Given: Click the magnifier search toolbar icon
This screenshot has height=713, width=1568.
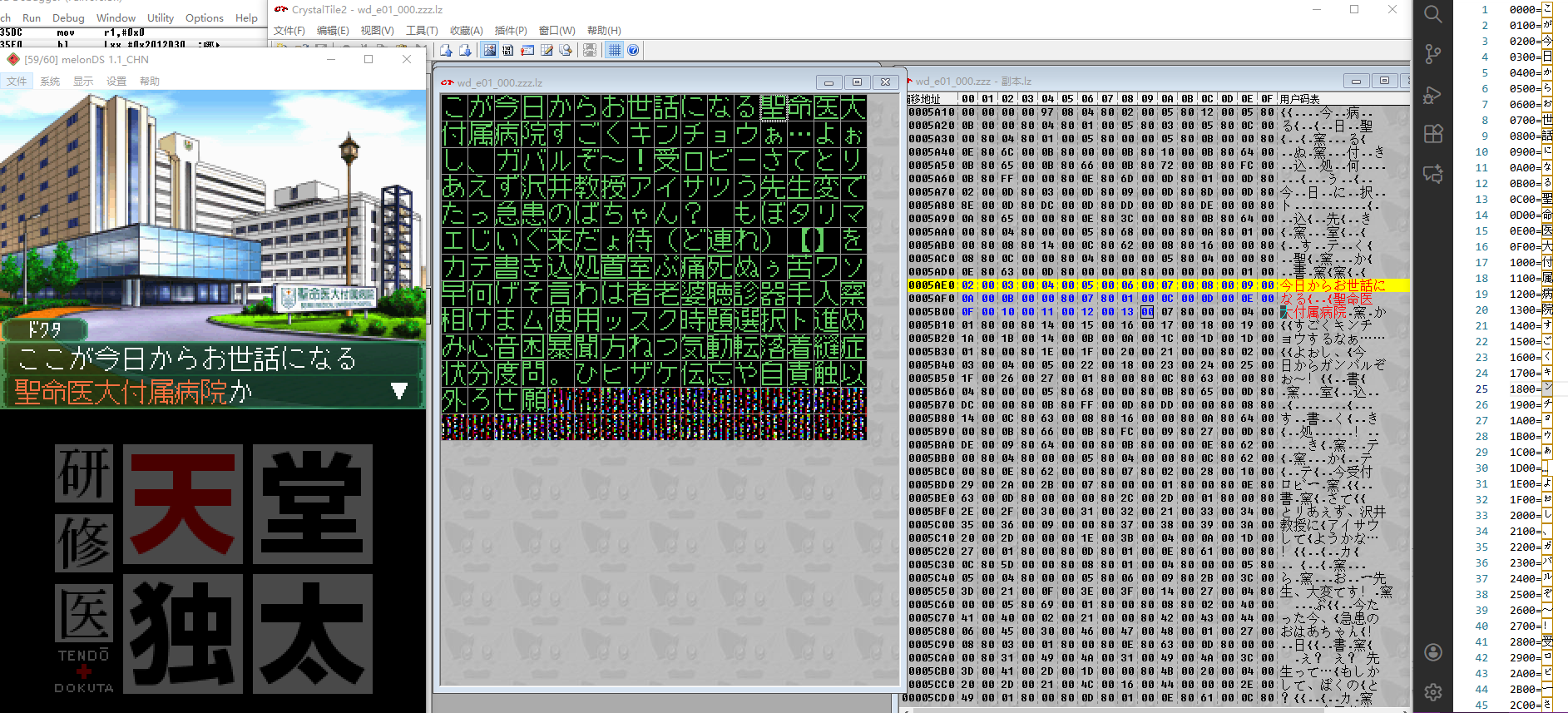Looking at the screenshot, I should [x=566, y=50].
